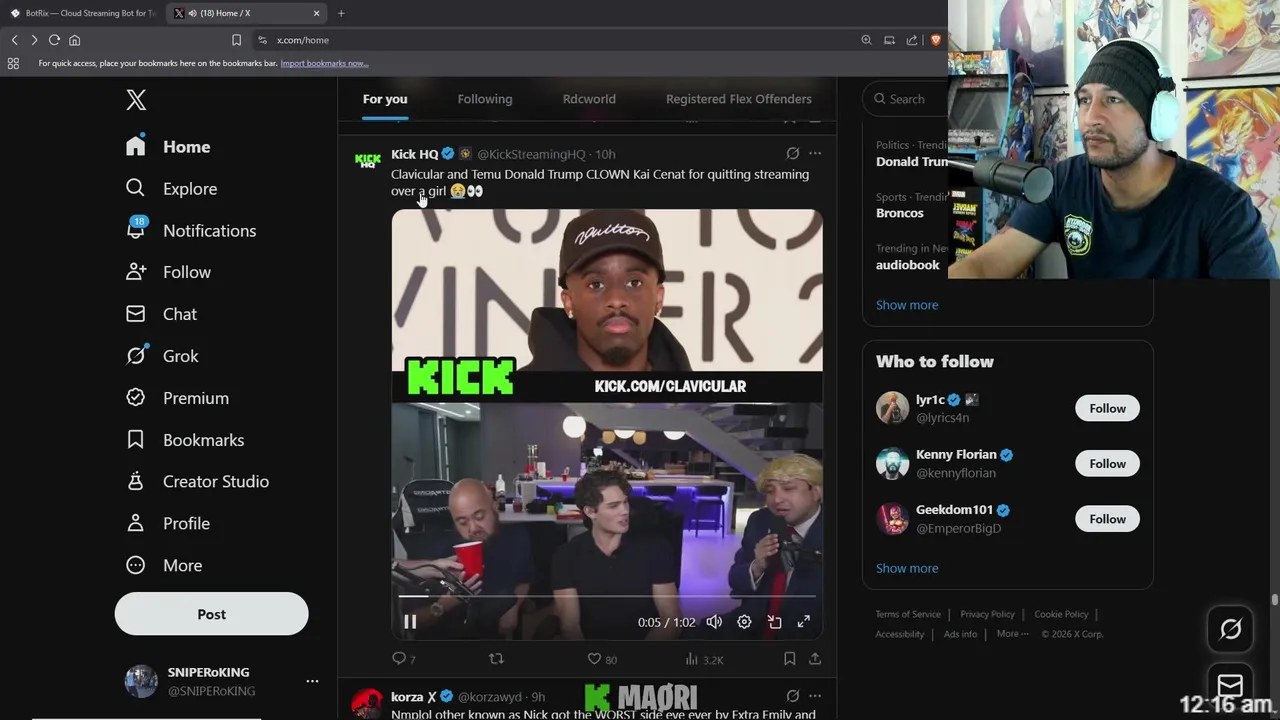This screenshot has width=1280, height=720.
Task: Show more in Who to follow
Action: coord(907,568)
